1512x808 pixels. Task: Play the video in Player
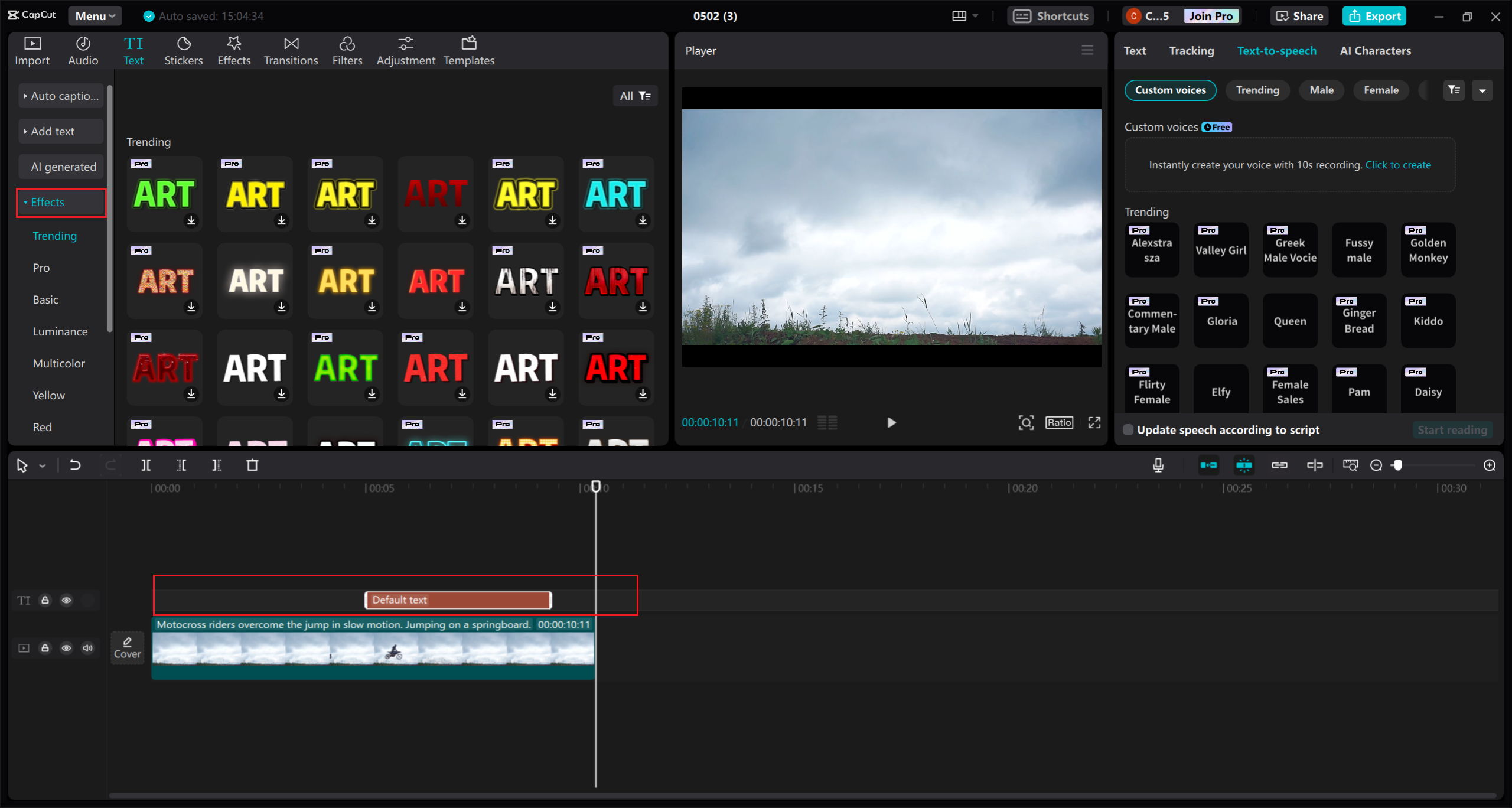(x=891, y=422)
